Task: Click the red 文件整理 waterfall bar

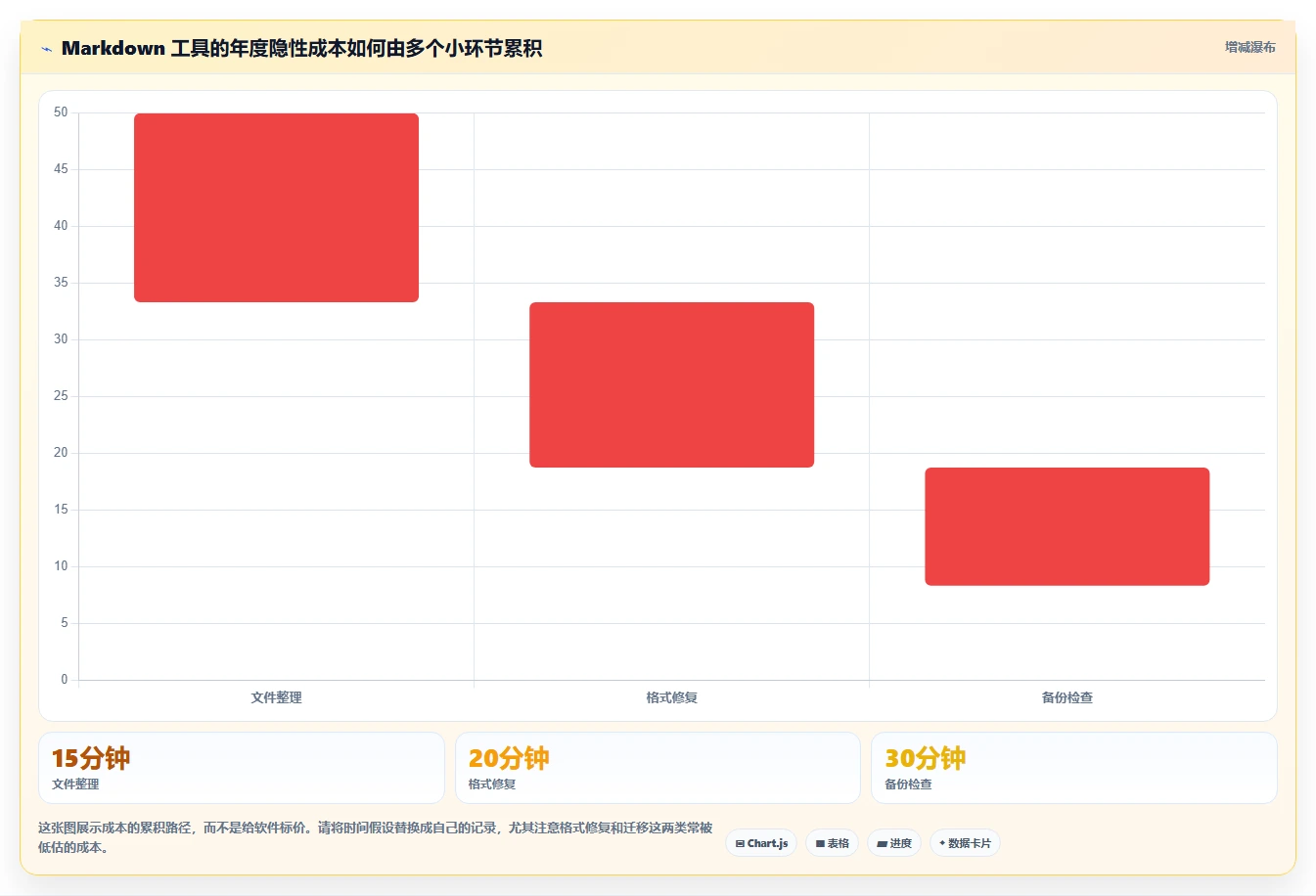Action: (276, 207)
